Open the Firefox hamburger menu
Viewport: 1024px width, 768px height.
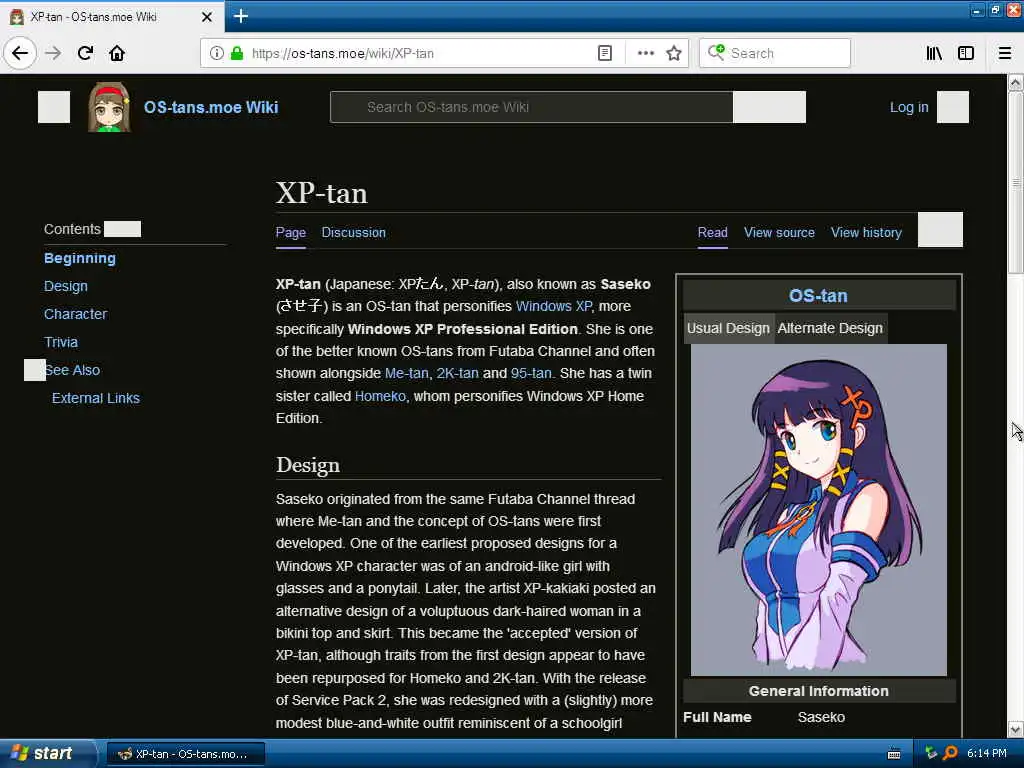[x=1004, y=53]
